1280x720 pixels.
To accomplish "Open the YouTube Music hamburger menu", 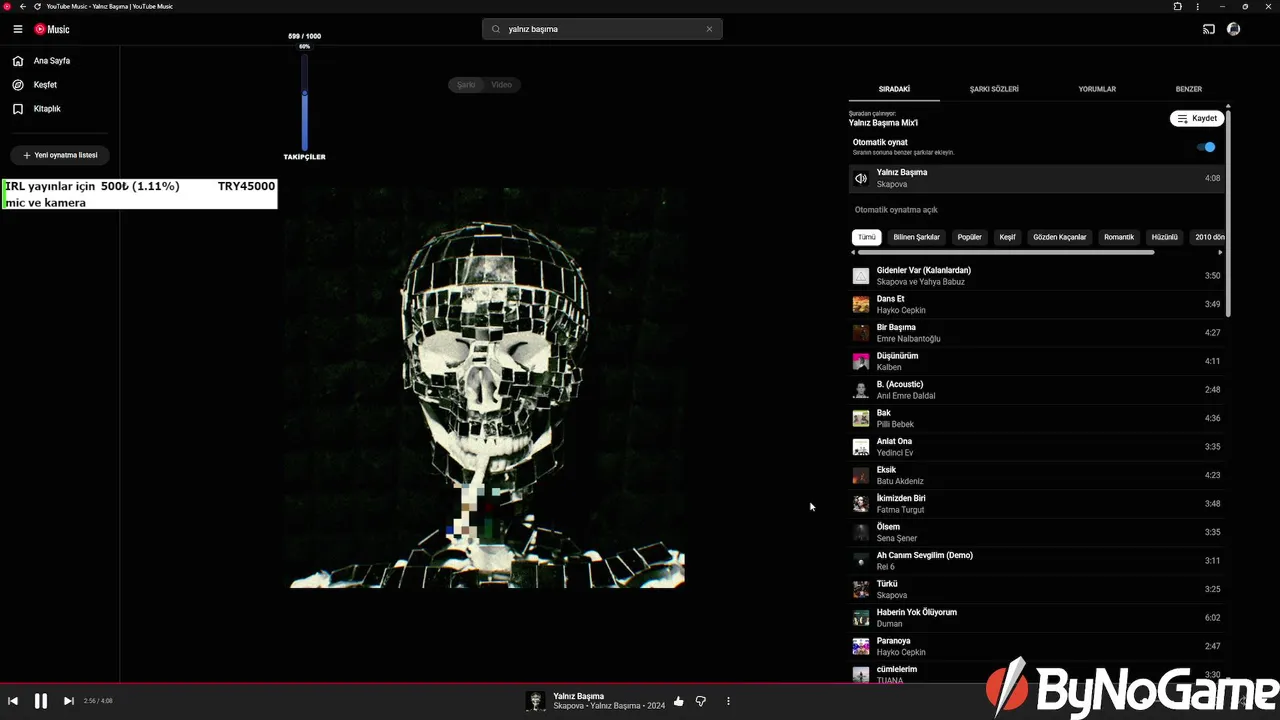I will (18, 29).
